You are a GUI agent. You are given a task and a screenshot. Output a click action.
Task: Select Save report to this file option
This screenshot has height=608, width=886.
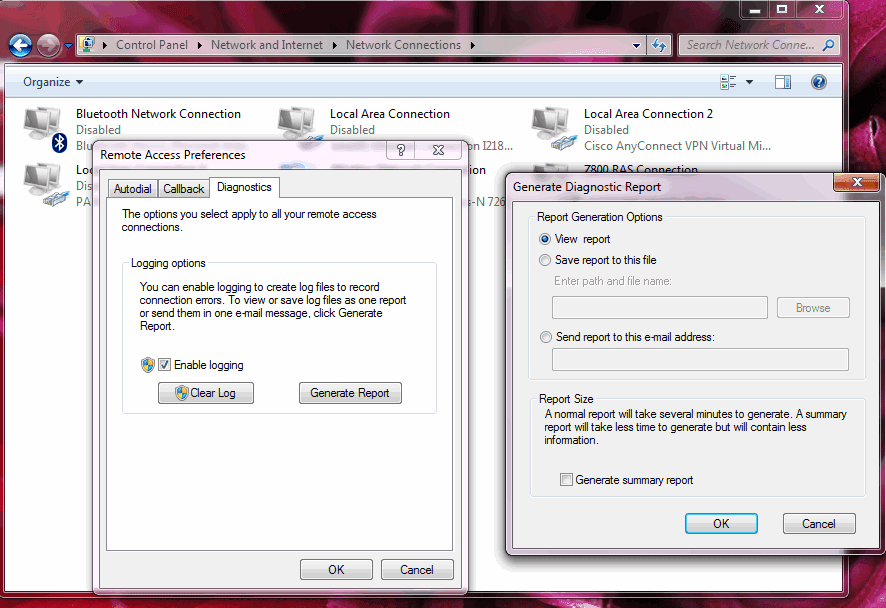(545, 260)
